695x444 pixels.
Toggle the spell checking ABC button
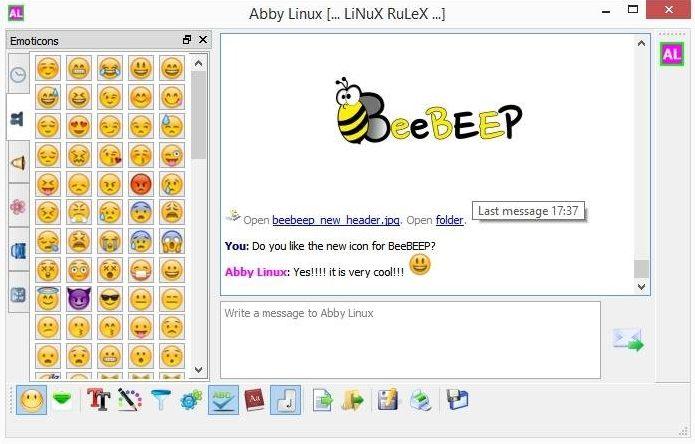(x=223, y=400)
